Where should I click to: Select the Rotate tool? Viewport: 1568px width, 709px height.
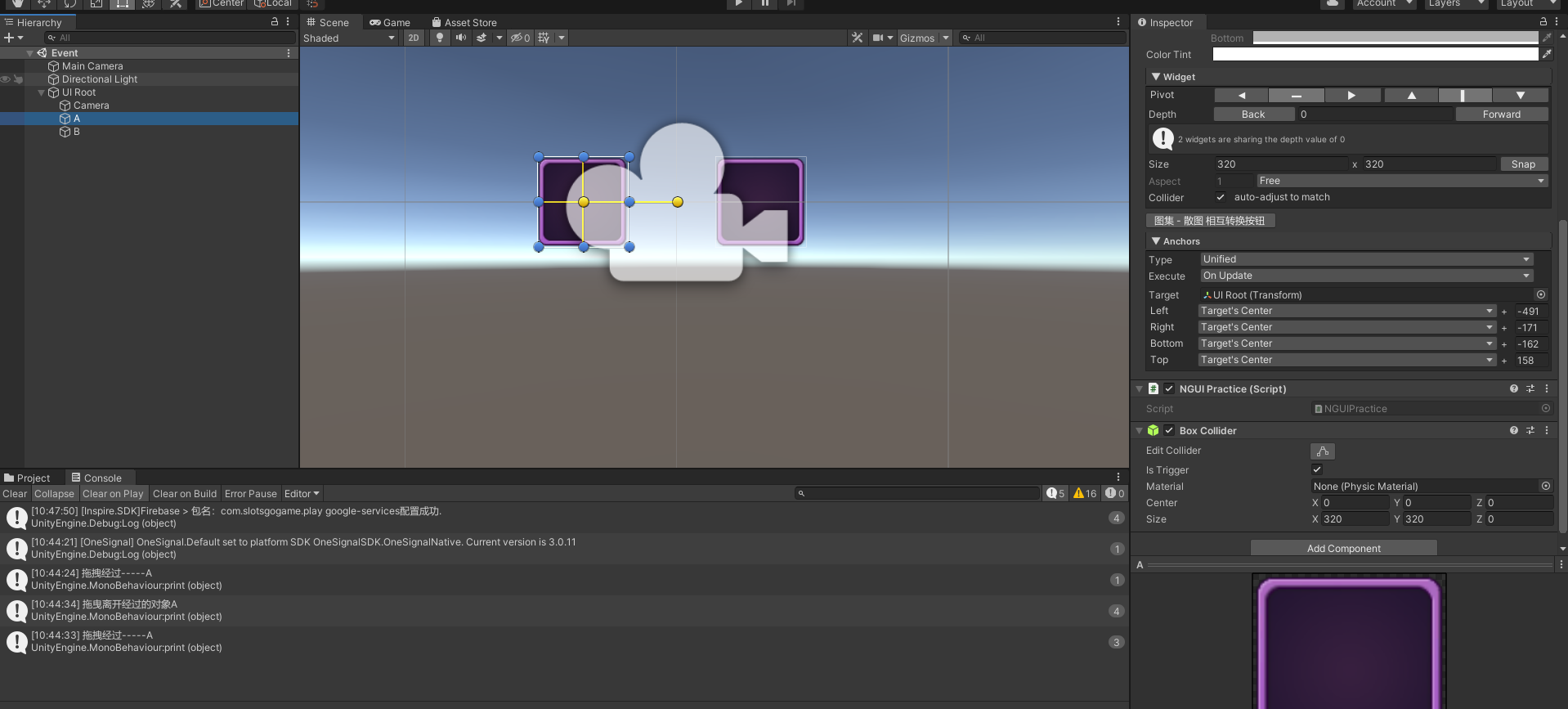70,3
